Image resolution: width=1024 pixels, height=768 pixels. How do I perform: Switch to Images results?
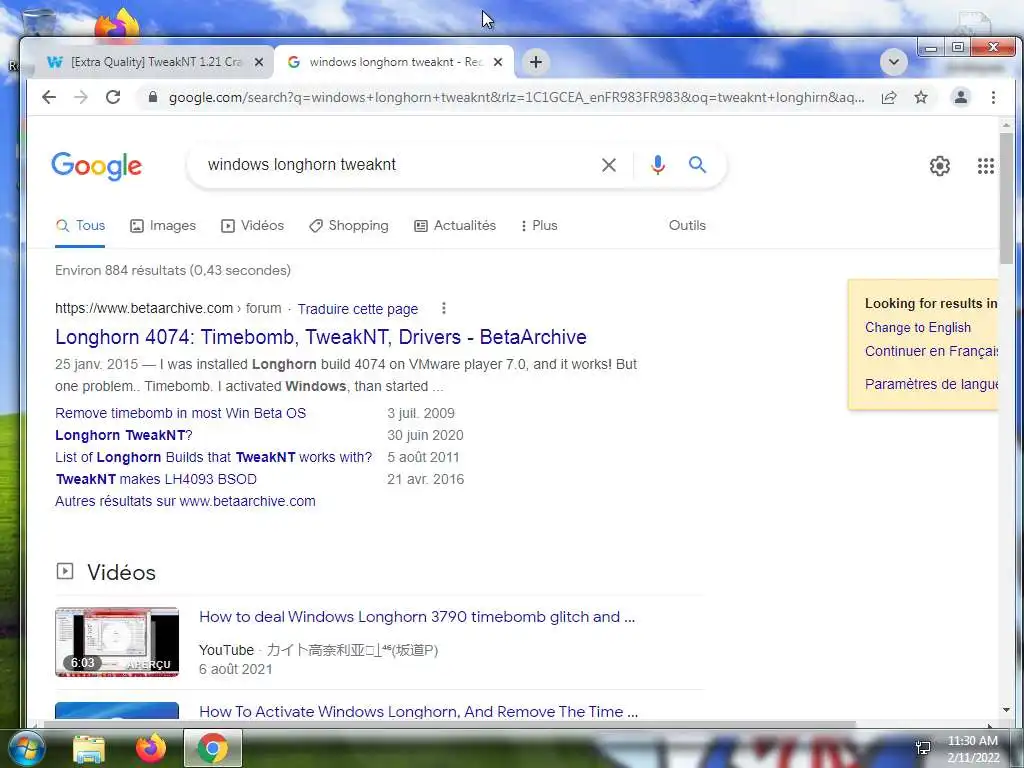coord(163,226)
